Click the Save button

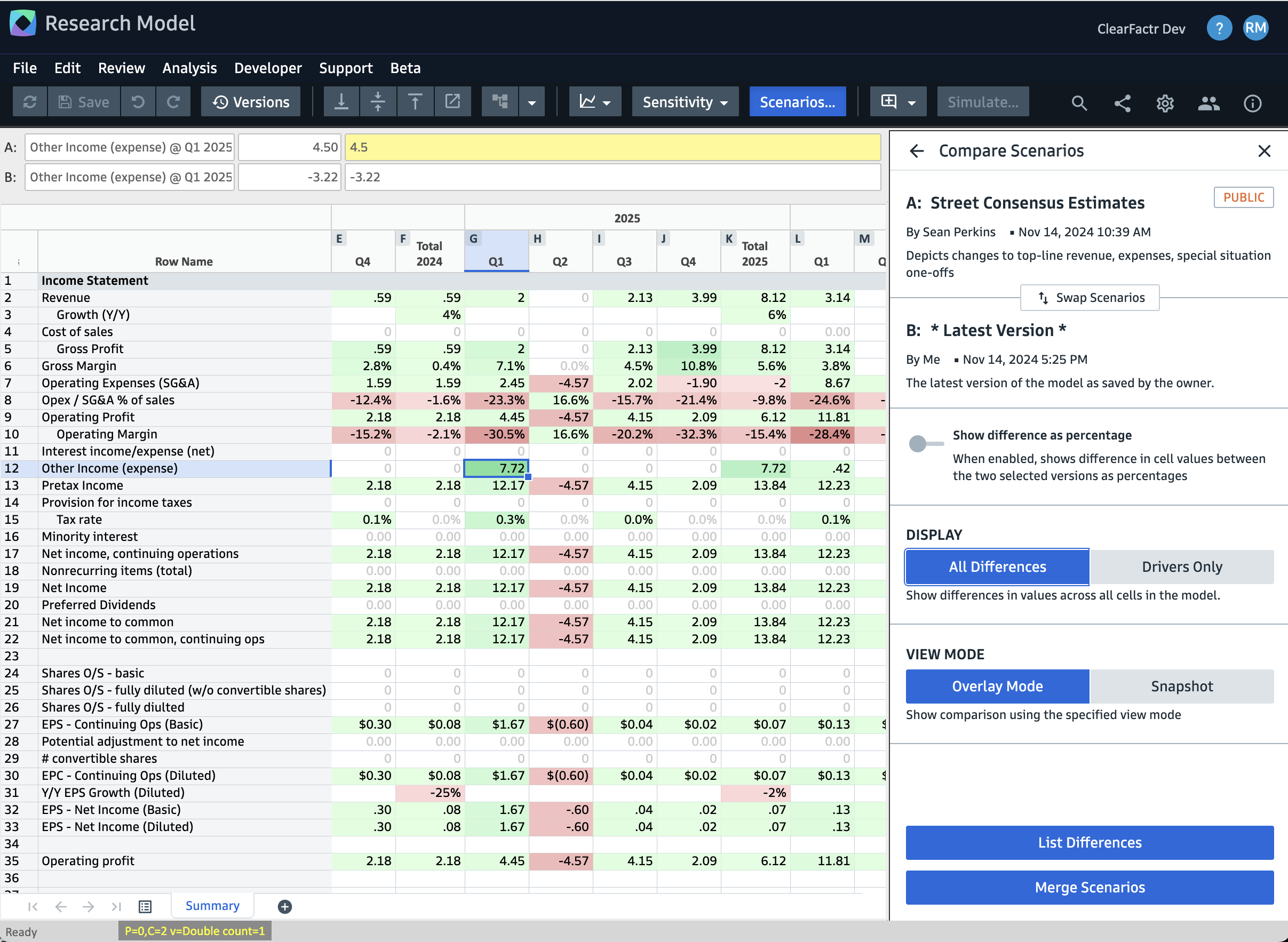pos(84,102)
